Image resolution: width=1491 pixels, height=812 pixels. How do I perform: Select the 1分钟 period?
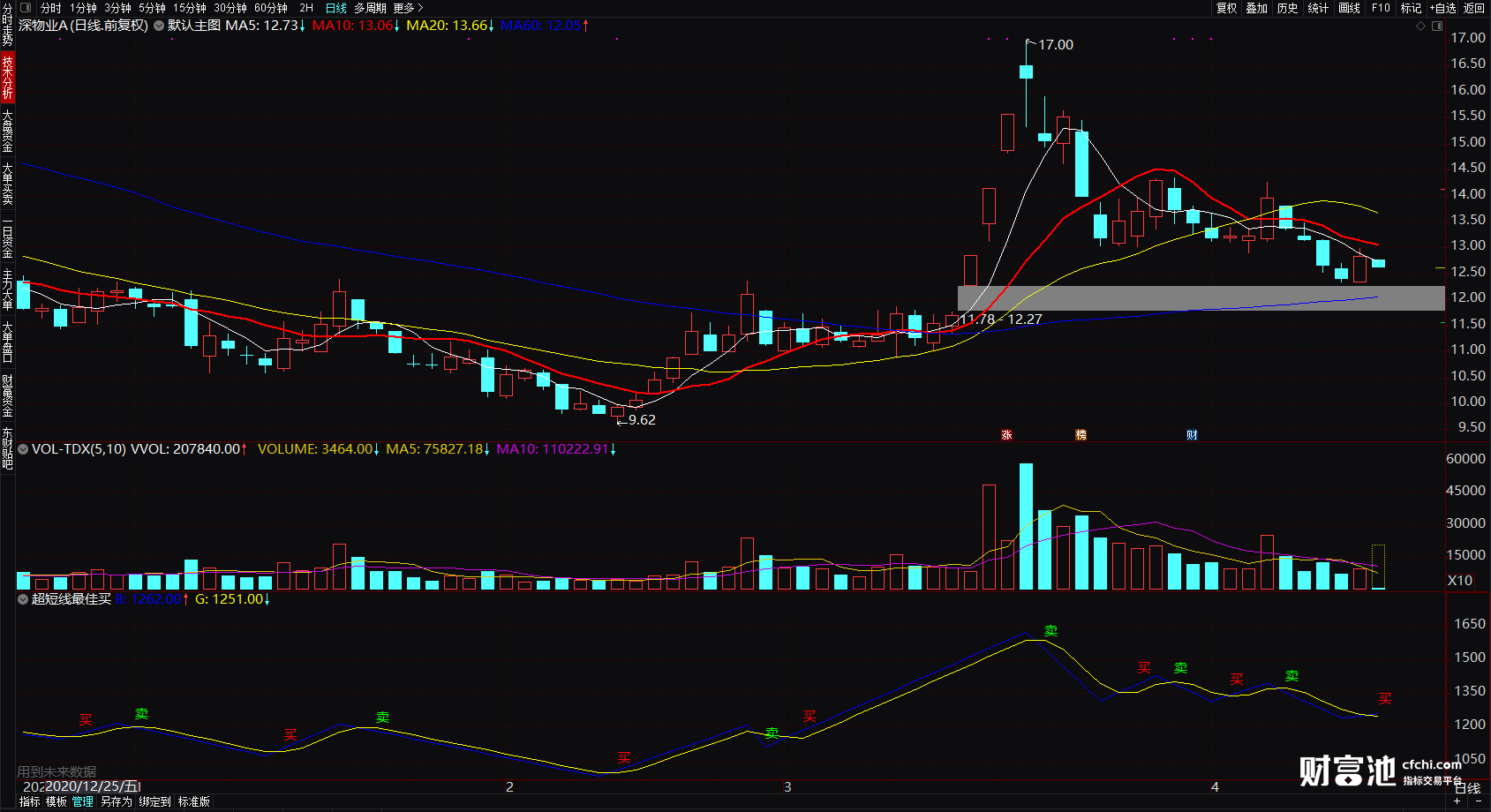click(x=84, y=8)
